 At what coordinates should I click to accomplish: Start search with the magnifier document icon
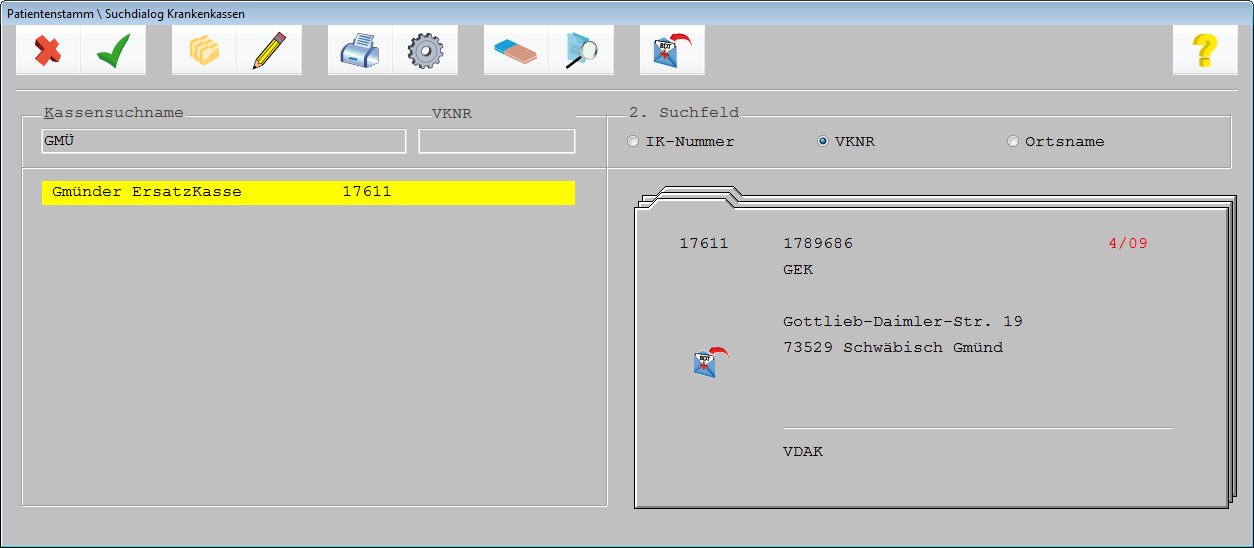tap(581, 50)
